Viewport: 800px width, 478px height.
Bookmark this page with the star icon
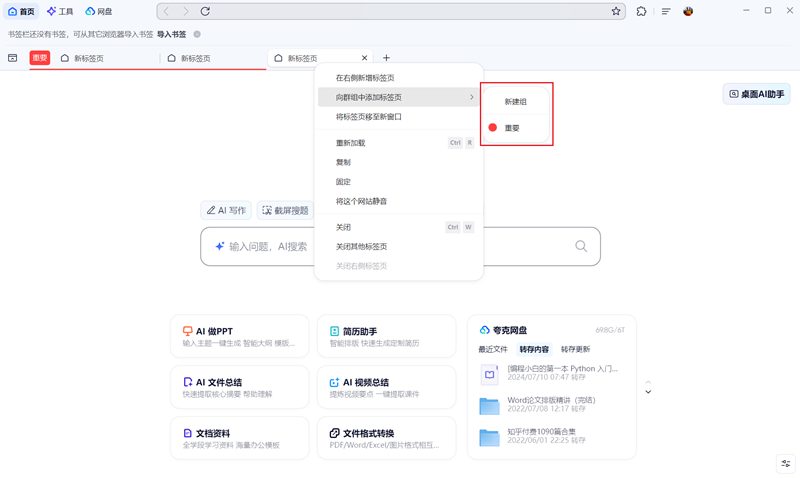coord(616,11)
